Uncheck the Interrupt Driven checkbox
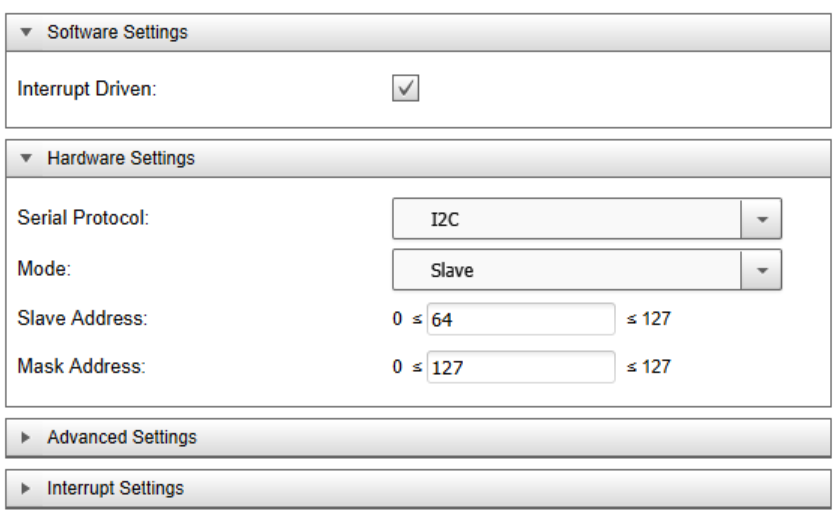Screen dimensions: 837x520 406,89
